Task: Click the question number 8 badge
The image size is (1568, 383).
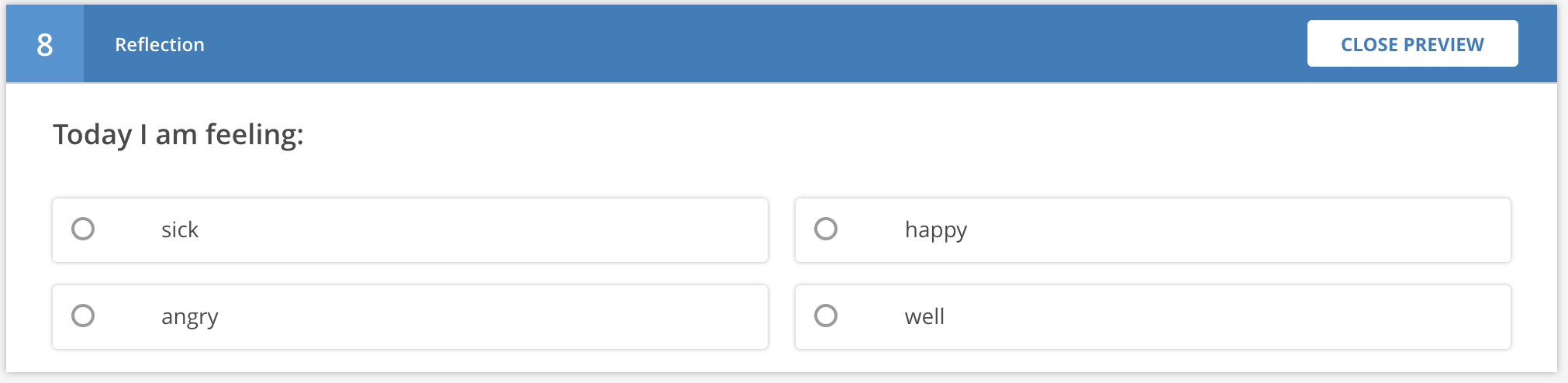Action: coord(45,44)
